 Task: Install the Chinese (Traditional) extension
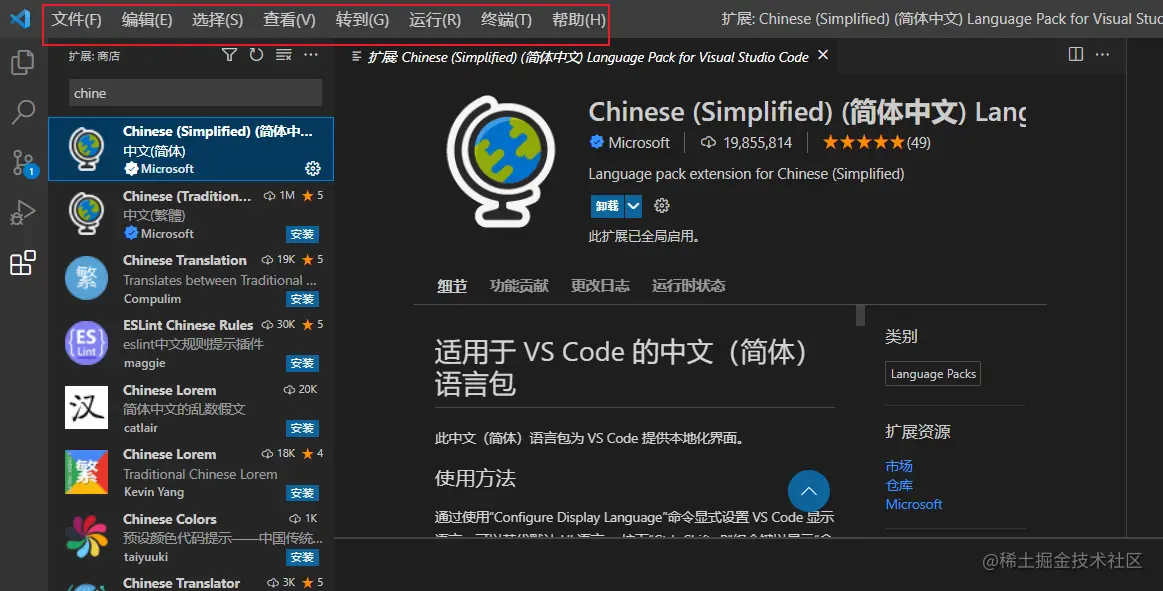pos(302,234)
